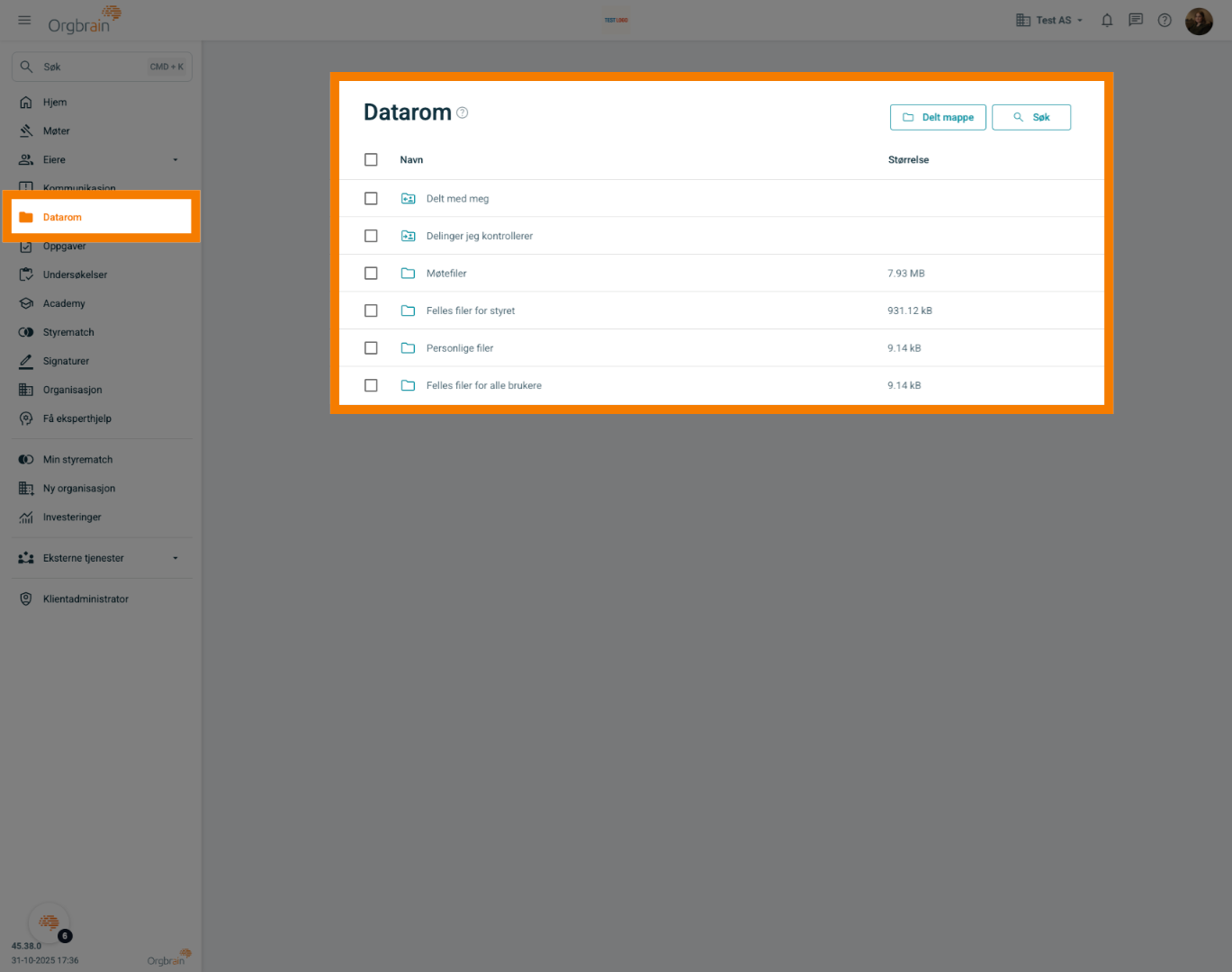Open the Møtefiler folder name
Viewport: 1232px width, 972px height.
446,274
